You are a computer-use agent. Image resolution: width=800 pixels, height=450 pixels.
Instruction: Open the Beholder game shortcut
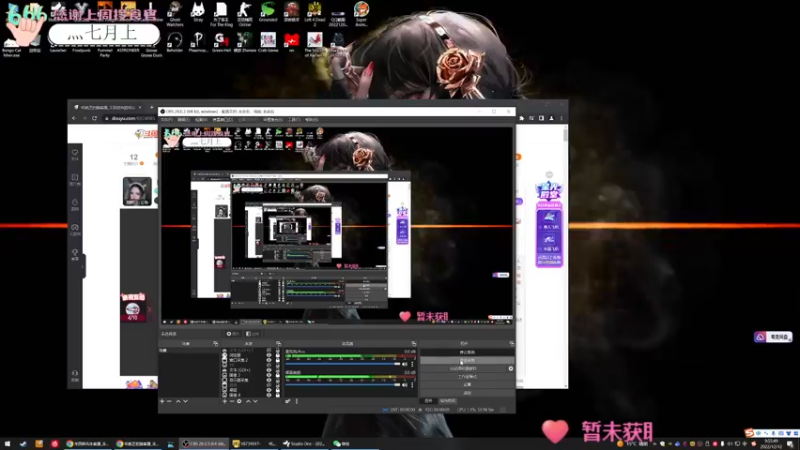[174, 42]
